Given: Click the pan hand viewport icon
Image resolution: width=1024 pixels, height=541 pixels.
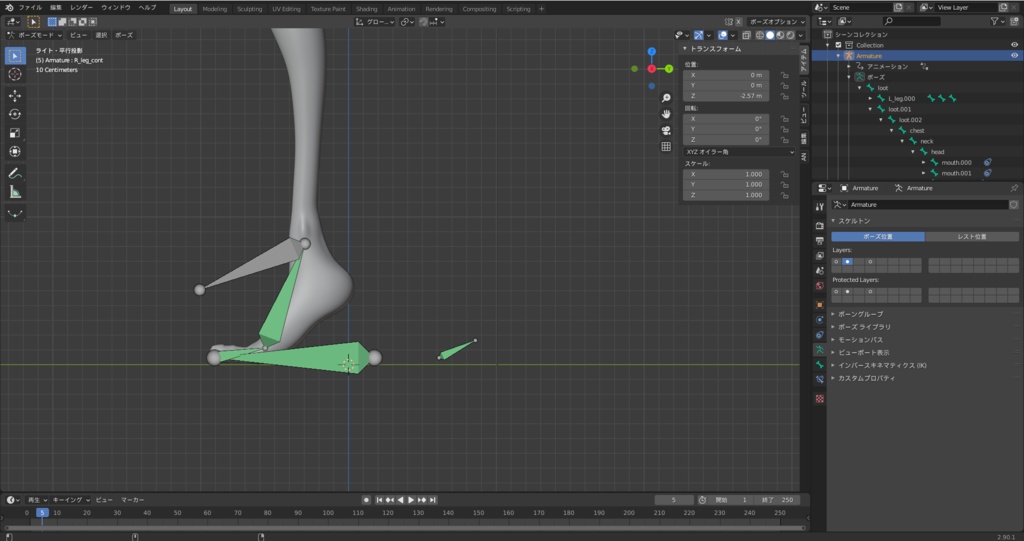Looking at the screenshot, I should (x=665, y=114).
